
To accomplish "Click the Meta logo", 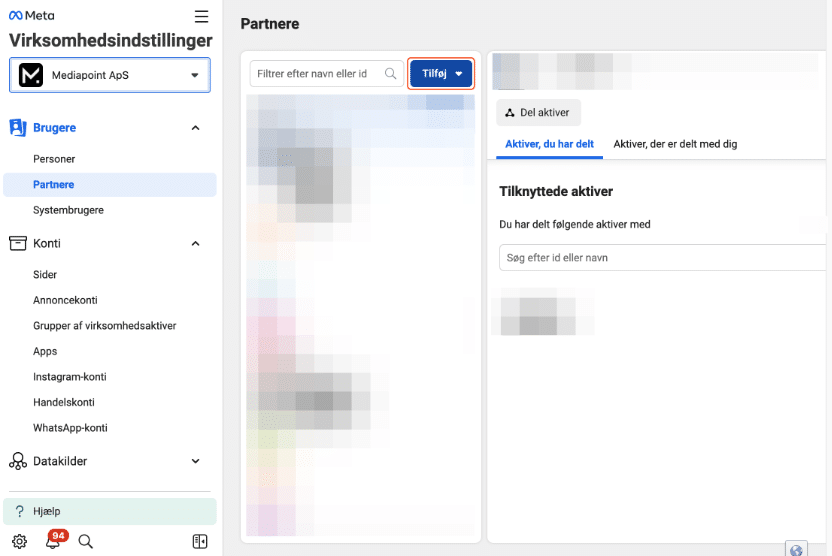I will click(x=31, y=15).
